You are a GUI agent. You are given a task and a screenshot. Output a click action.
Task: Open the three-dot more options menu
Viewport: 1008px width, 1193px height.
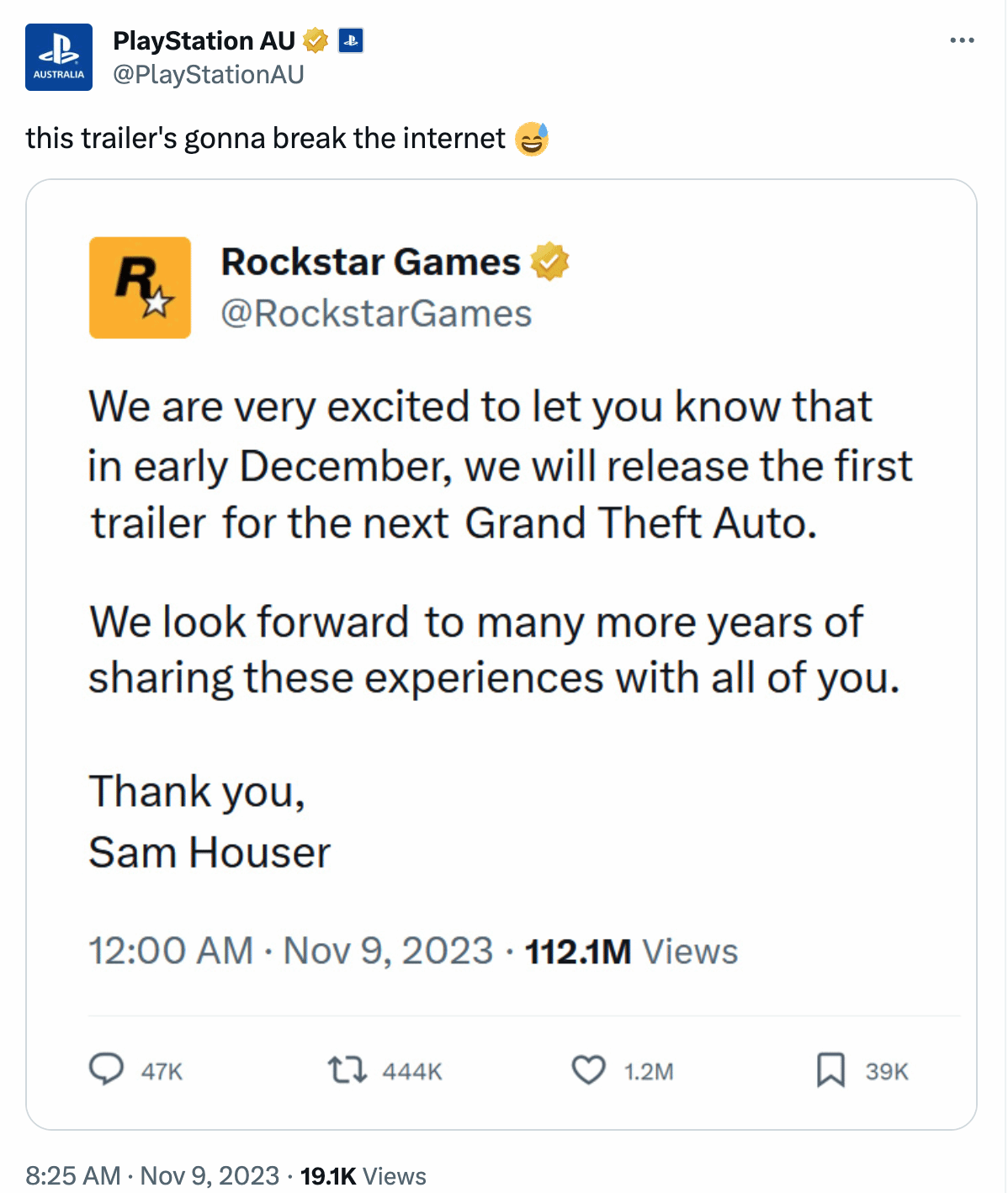[962, 40]
